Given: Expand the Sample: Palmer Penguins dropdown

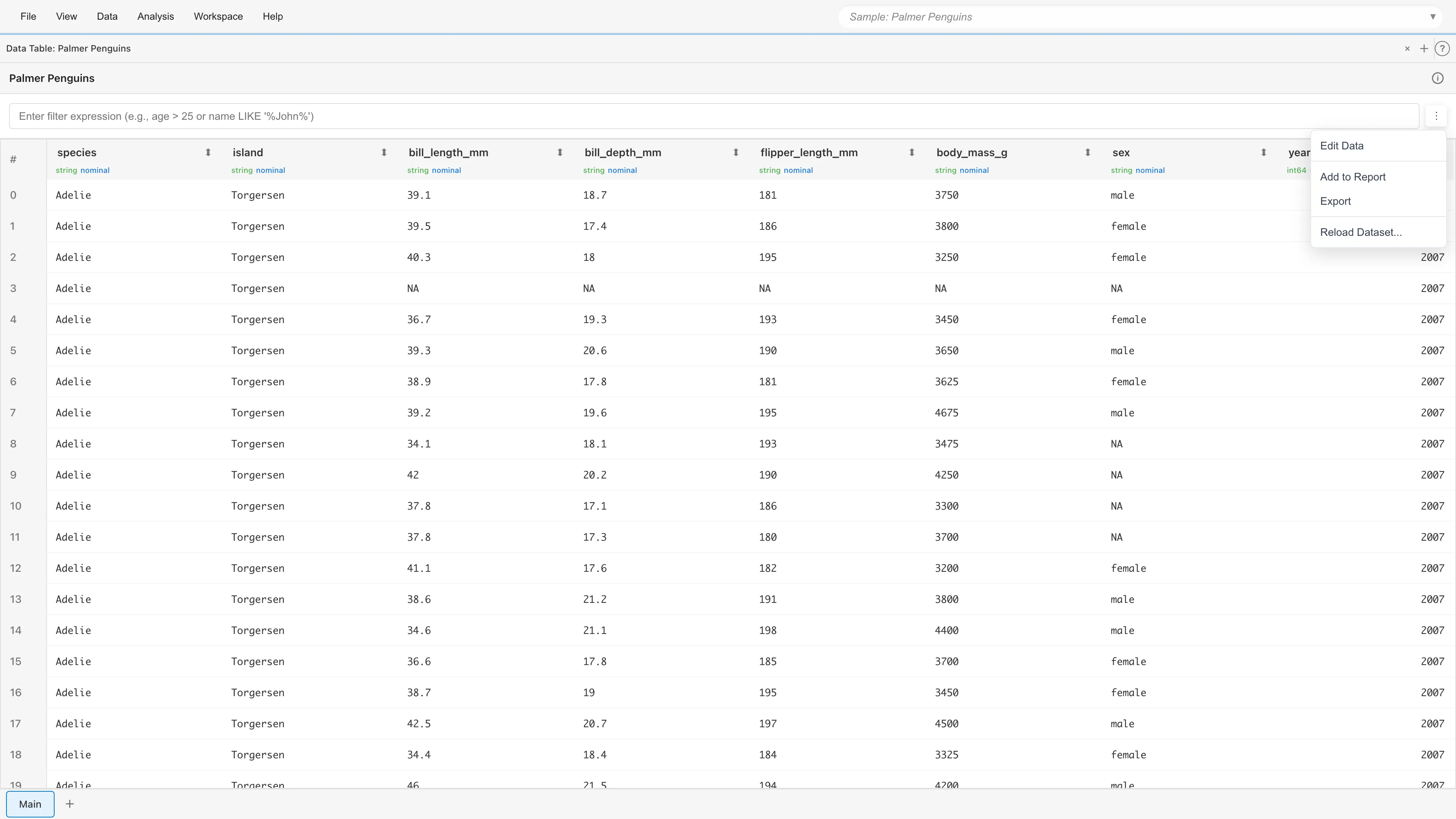Looking at the screenshot, I should pyautogui.click(x=1432, y=17).
